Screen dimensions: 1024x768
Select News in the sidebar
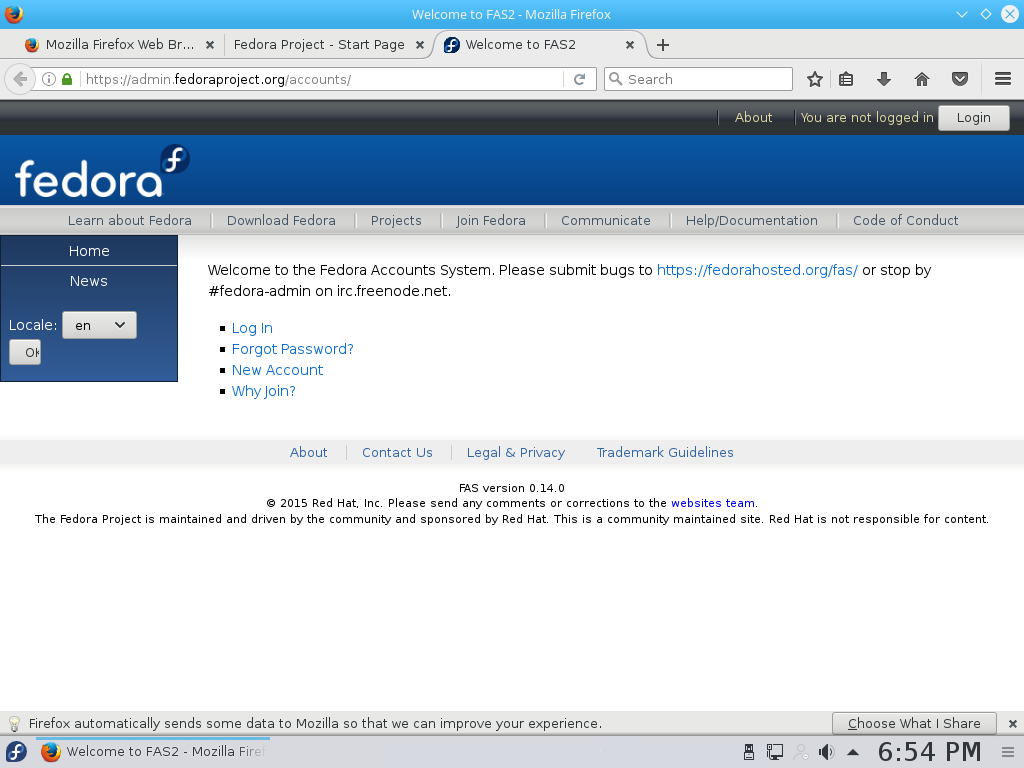point(89,281)
